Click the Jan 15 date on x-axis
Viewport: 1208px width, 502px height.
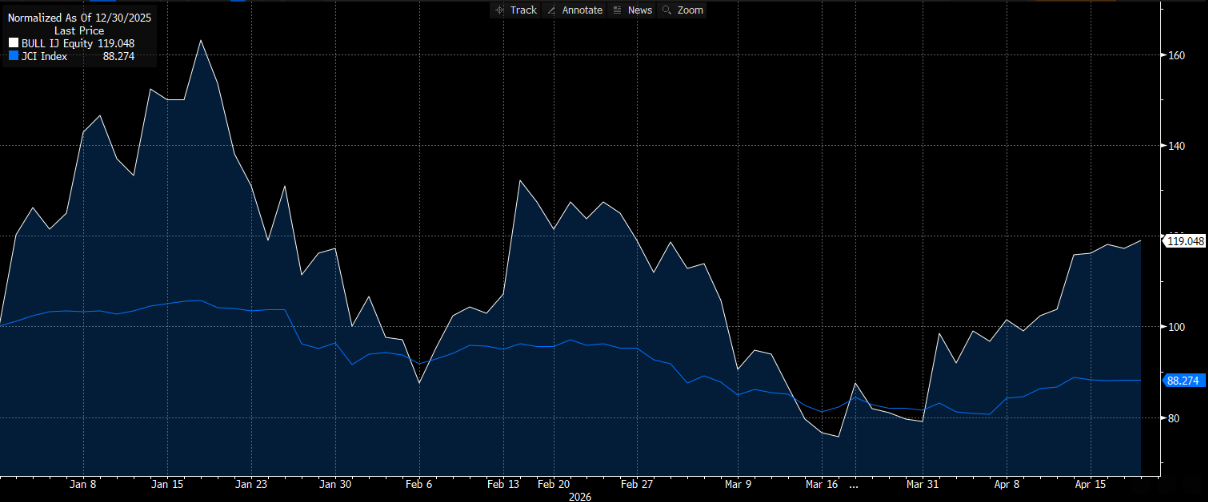[166, 483]
